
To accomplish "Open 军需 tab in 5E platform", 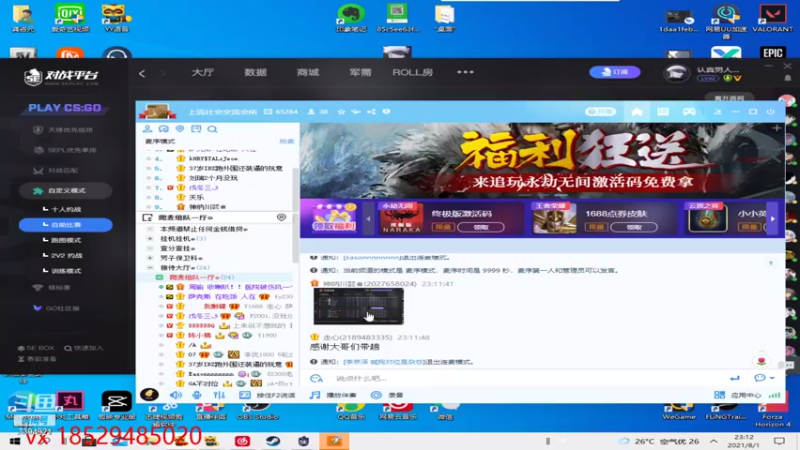I will coord(360,72).
